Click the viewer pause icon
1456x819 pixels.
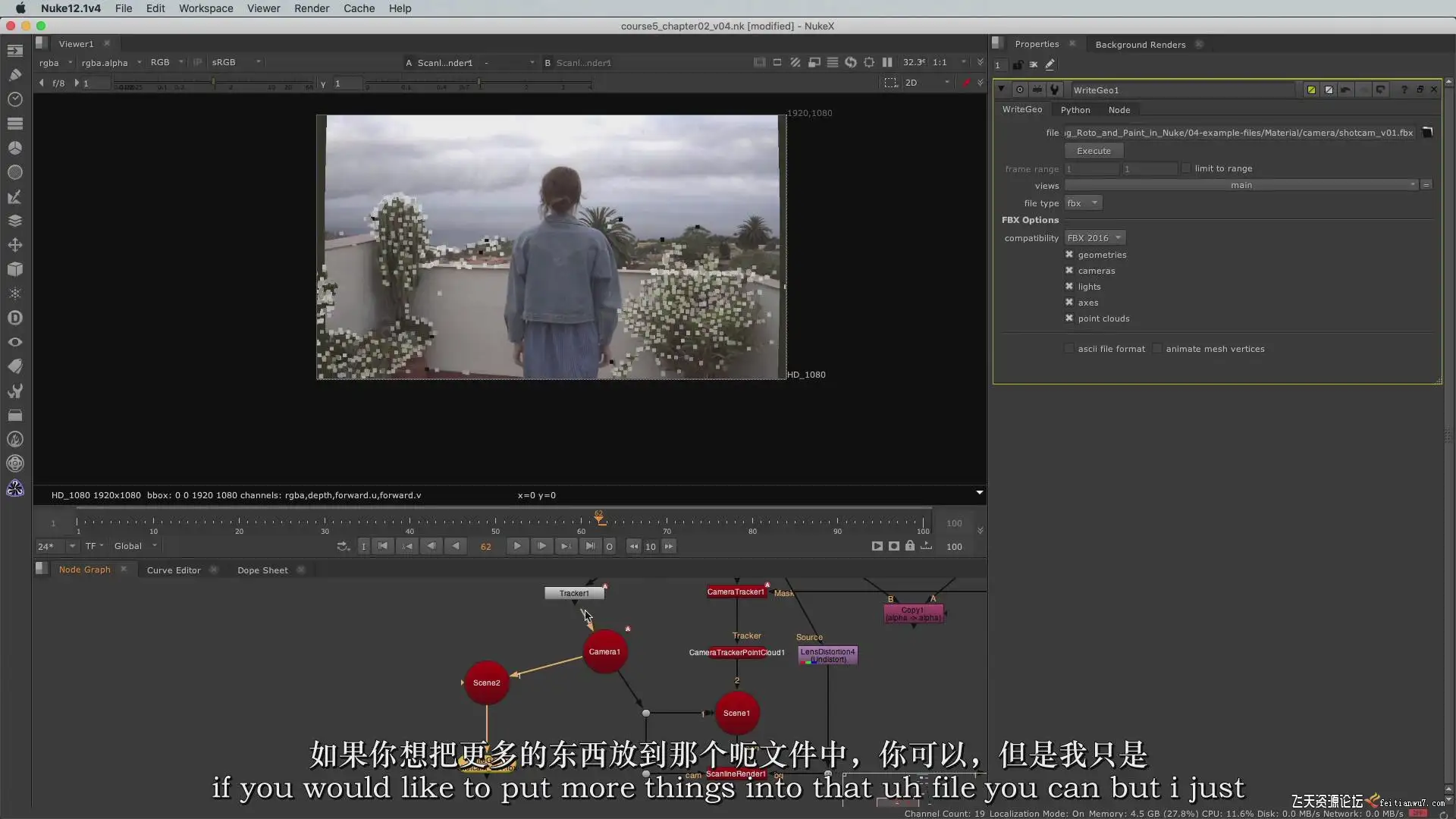(886, 62)
